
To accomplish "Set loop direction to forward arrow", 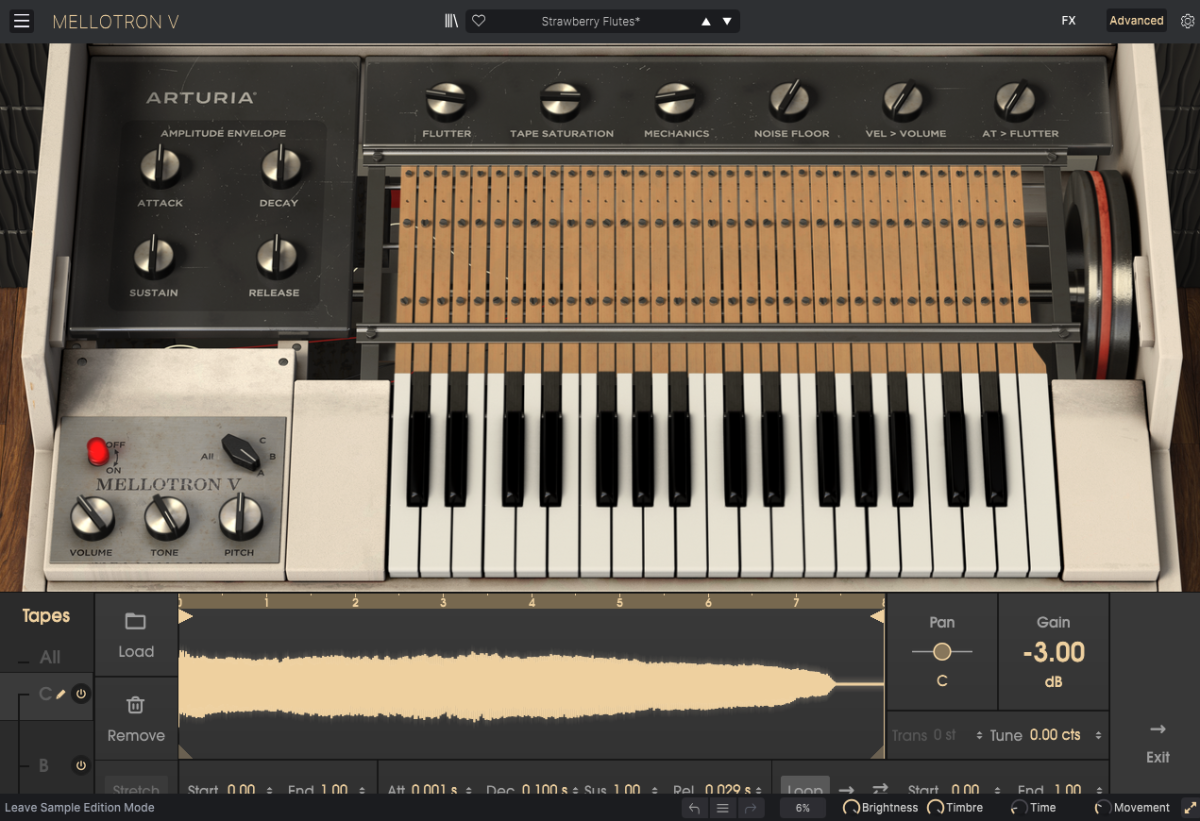I will (x=846, y=789).
